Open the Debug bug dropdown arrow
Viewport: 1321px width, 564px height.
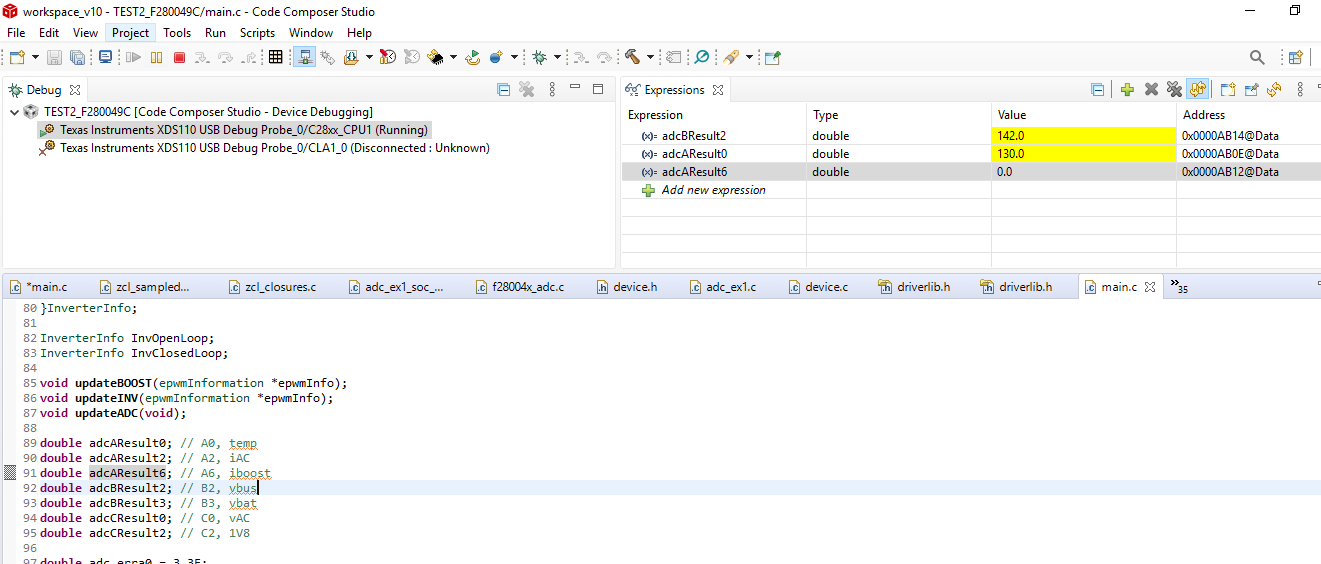557,57
